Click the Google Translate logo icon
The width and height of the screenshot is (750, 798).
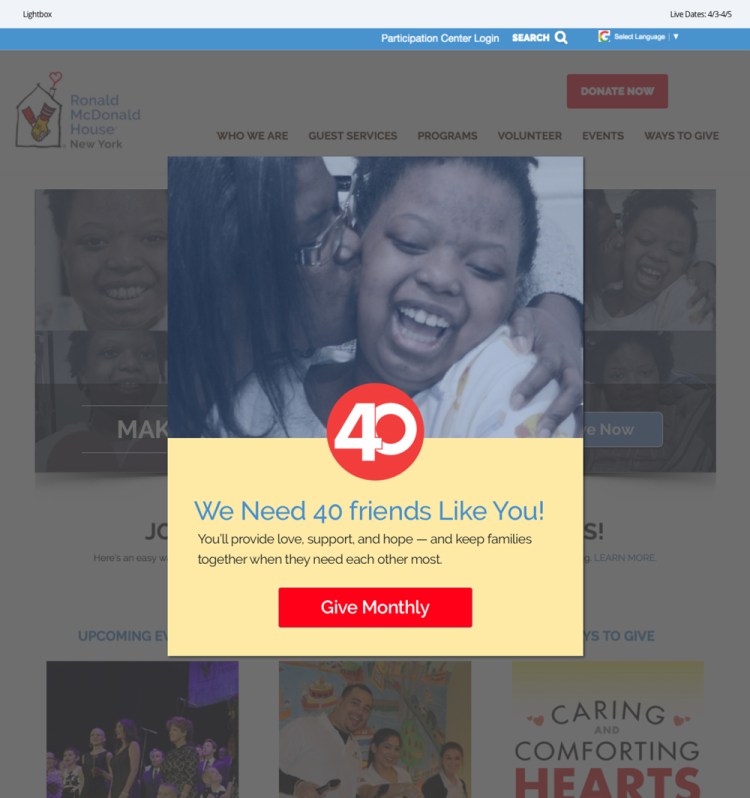pyautogui.click(x=604, y=36)
